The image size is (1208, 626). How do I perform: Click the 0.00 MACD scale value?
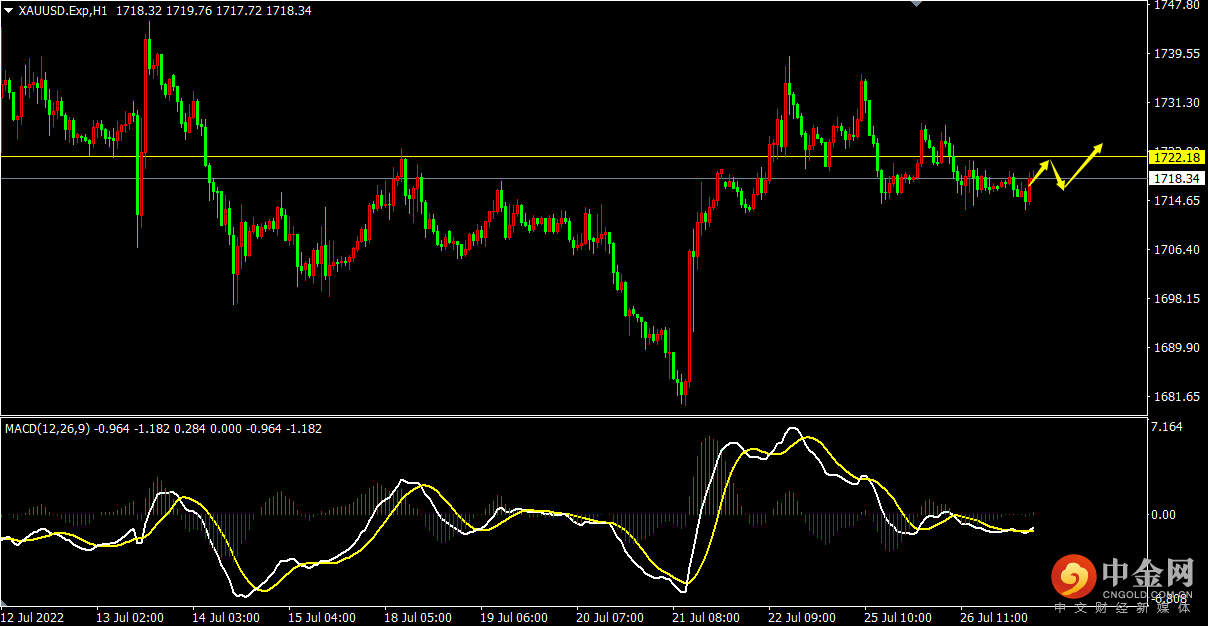[x=1165, y=514]
